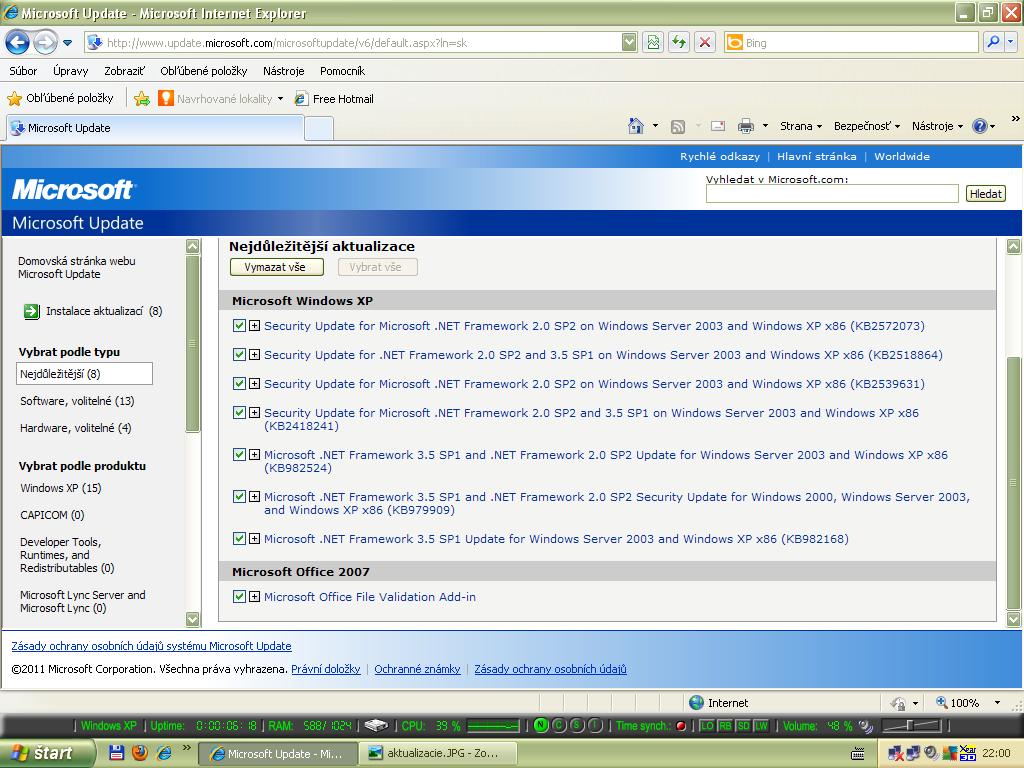Uncheck the Office File Validation Add-in checkbox
This screenshot has height=768, width=1024.
[x=239, y=597]
